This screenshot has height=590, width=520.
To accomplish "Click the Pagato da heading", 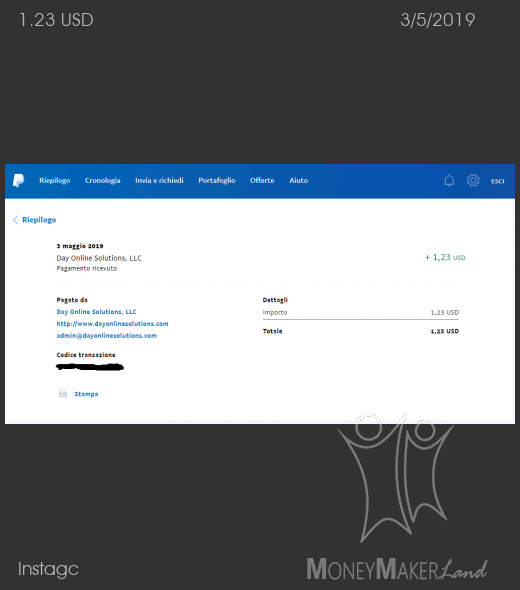I will [x=72, y=300].
